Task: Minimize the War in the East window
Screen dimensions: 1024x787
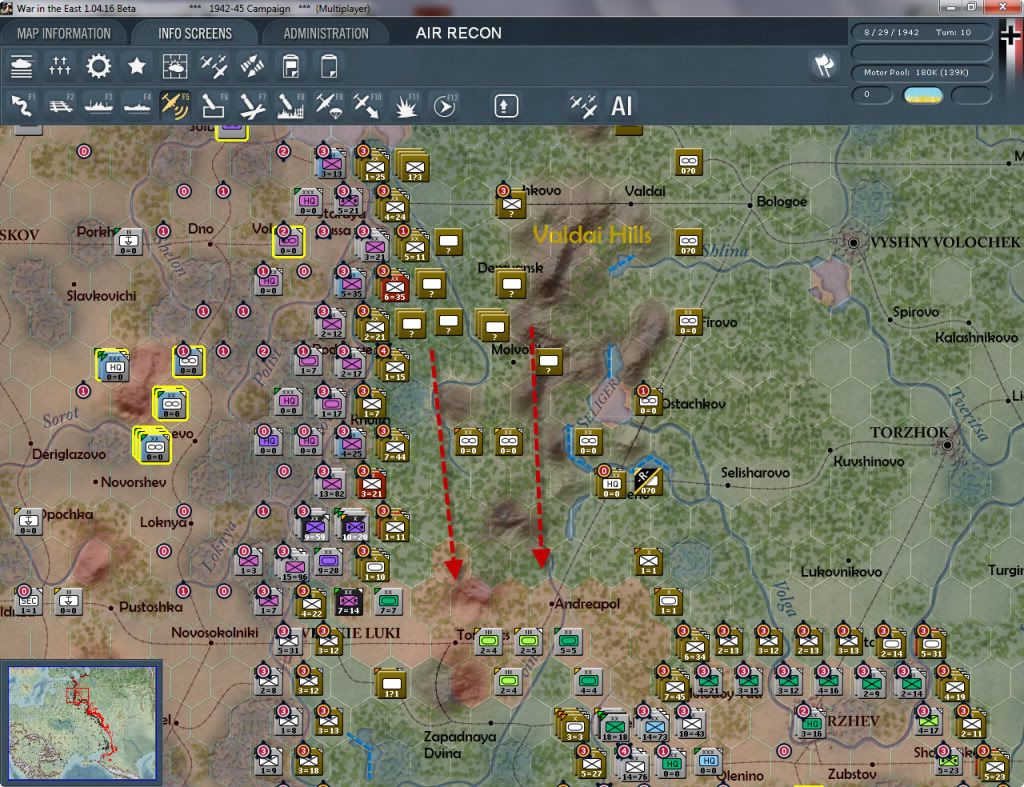Action: 951,7
